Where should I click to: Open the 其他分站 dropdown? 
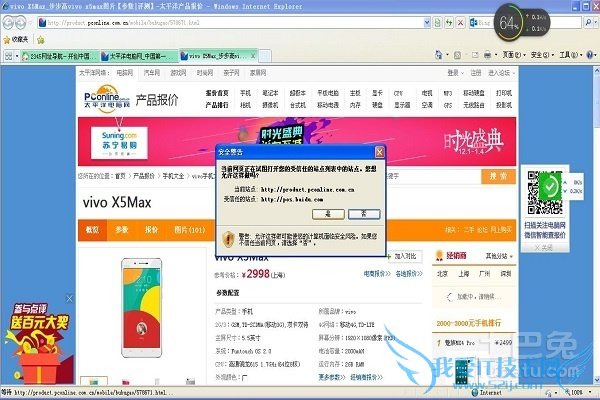pos(499,256)
